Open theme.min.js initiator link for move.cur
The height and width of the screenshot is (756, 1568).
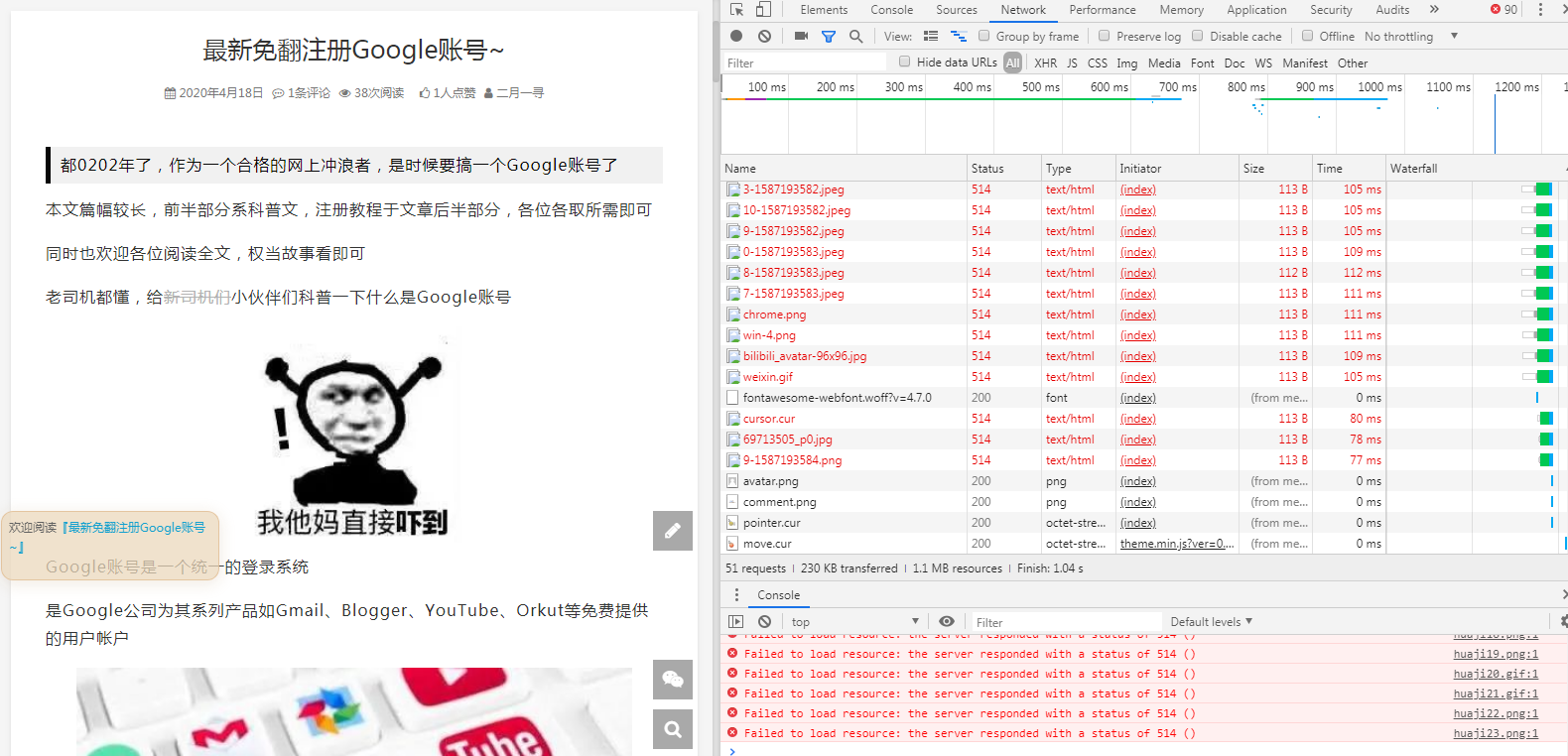(1177, 544)
